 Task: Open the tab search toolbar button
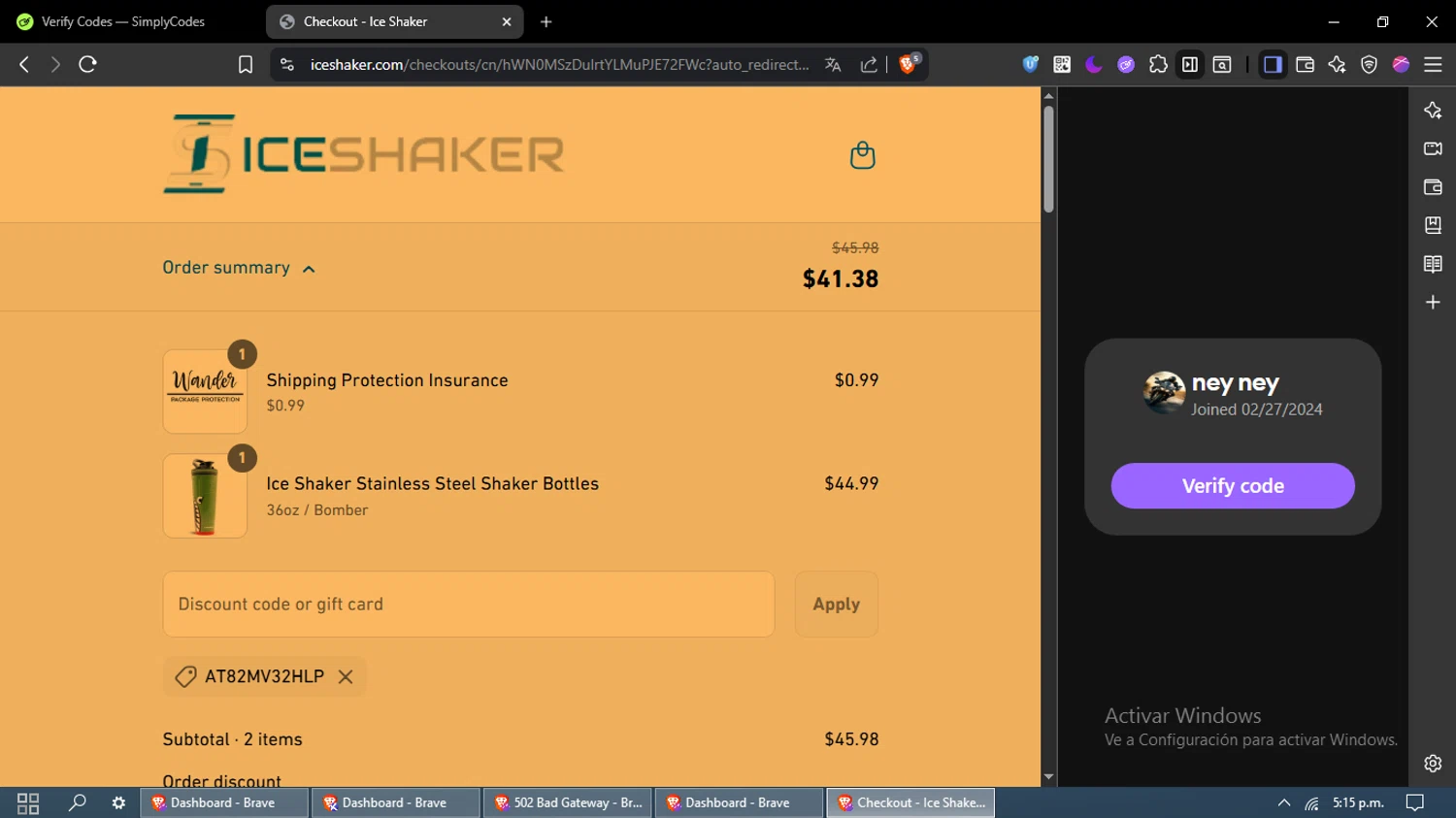(1222, 64)
